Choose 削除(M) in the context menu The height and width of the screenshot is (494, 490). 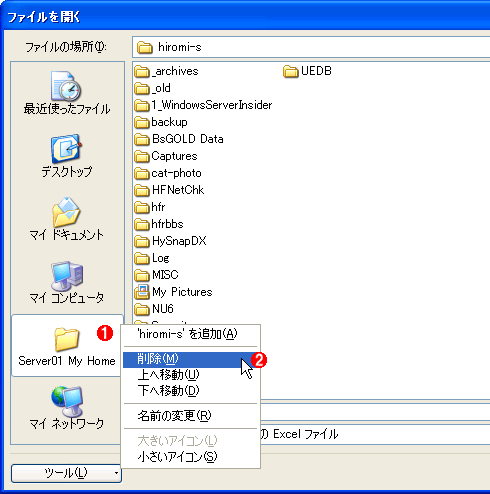(x=191, y=359)
